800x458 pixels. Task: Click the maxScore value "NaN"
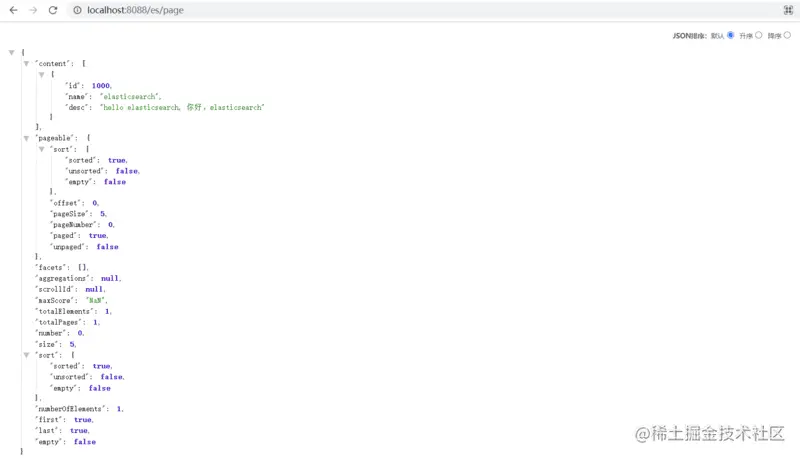(95, 300)
